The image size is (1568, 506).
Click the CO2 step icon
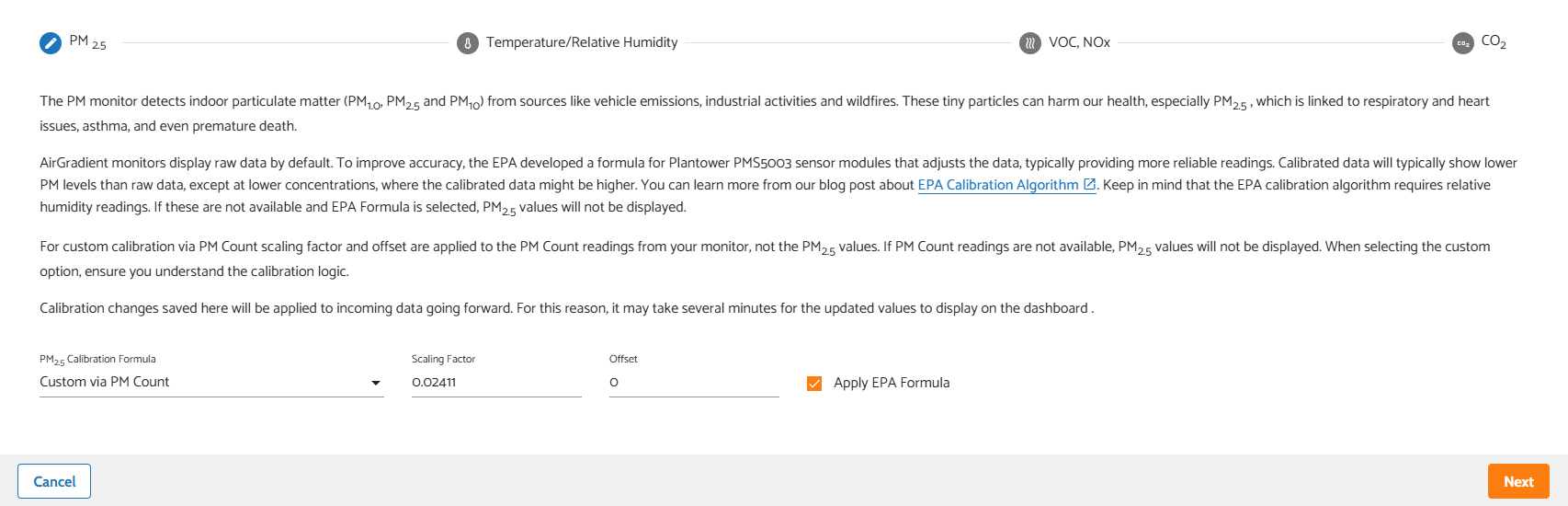pyautogui.click(x=1463, y=43)
